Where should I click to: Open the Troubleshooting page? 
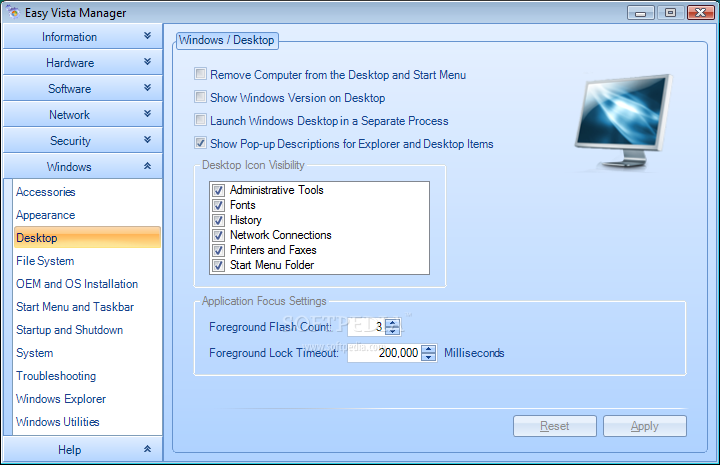pyautogui.click(x=56, y=375)
